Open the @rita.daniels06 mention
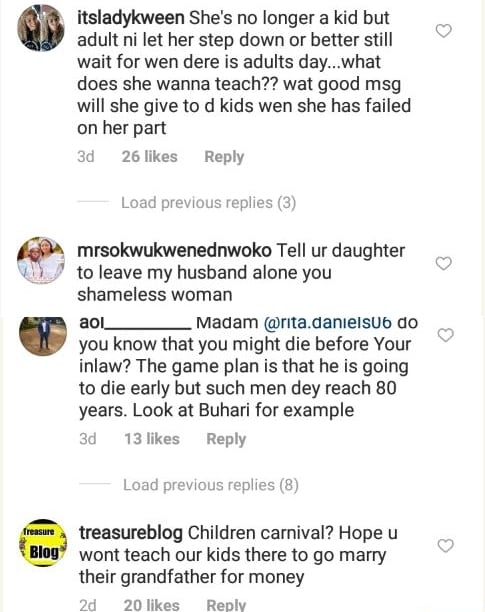The height and width of the screenshot is (612, 485). (328, 323)
